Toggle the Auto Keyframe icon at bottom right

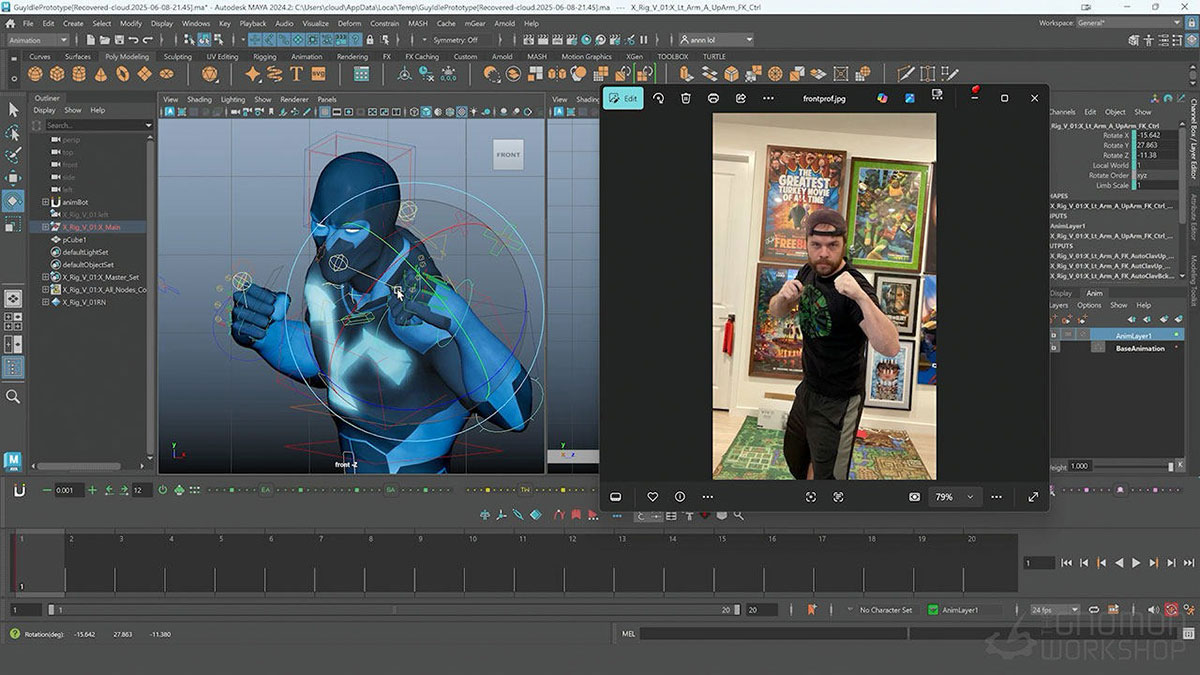tap(1172, 609)
